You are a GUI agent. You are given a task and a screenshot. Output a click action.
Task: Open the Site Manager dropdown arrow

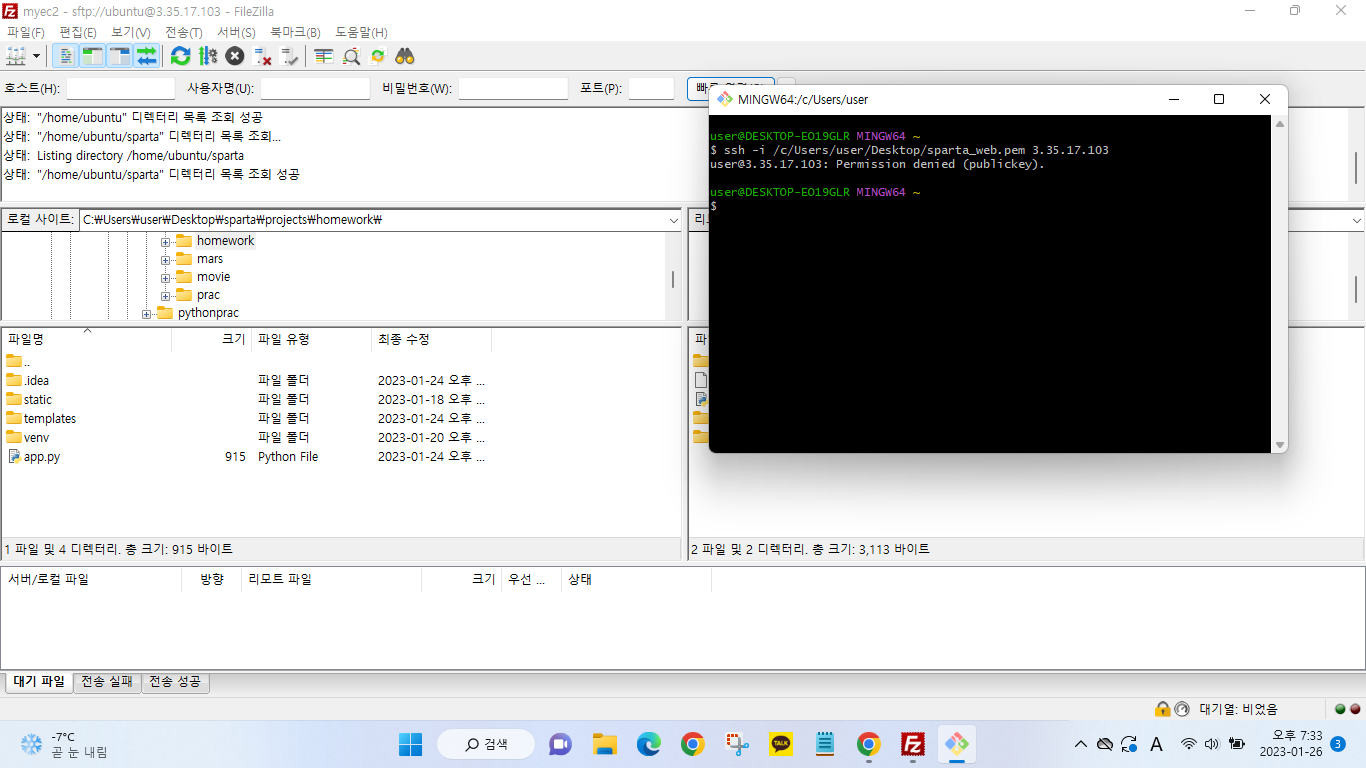(x=37, y=56)
